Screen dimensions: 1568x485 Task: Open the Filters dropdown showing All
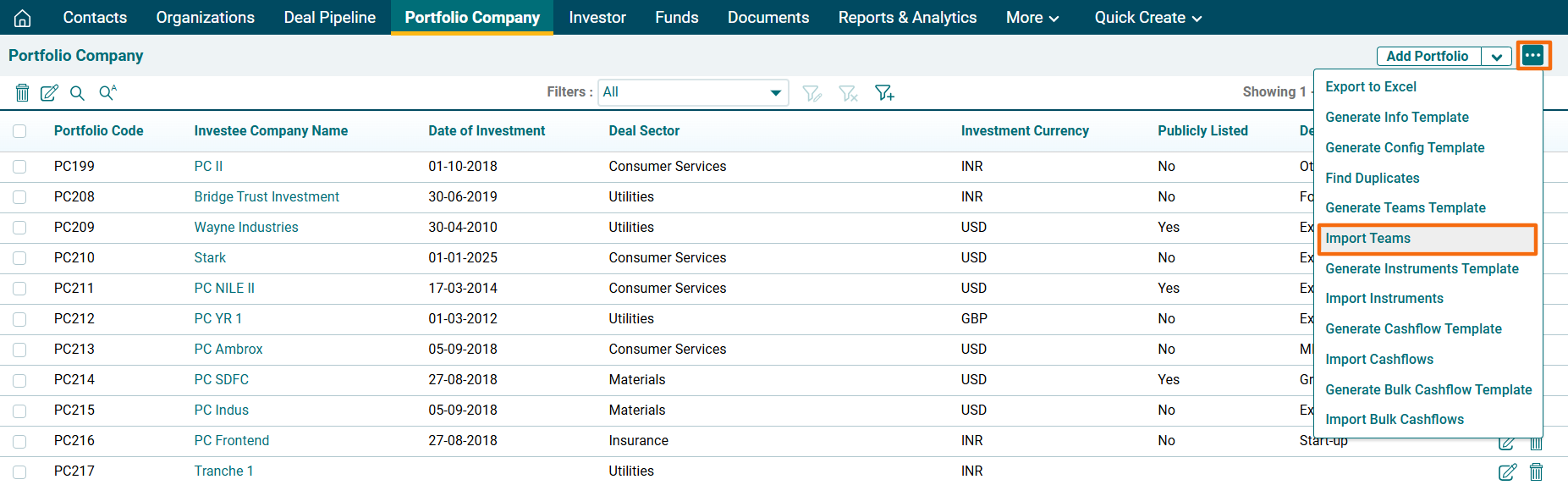point(693,92)
